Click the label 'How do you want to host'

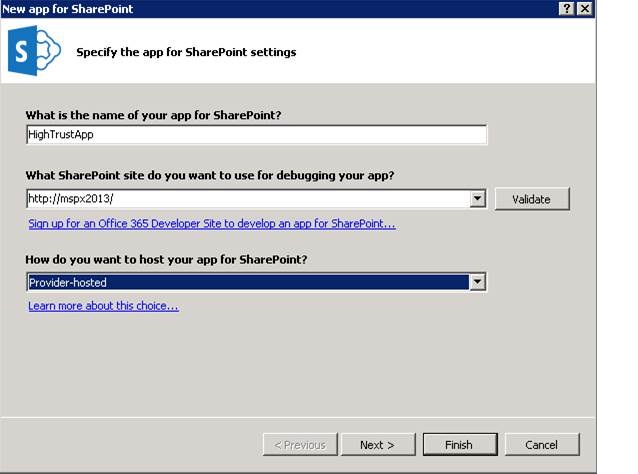click(x=166, y=260)
